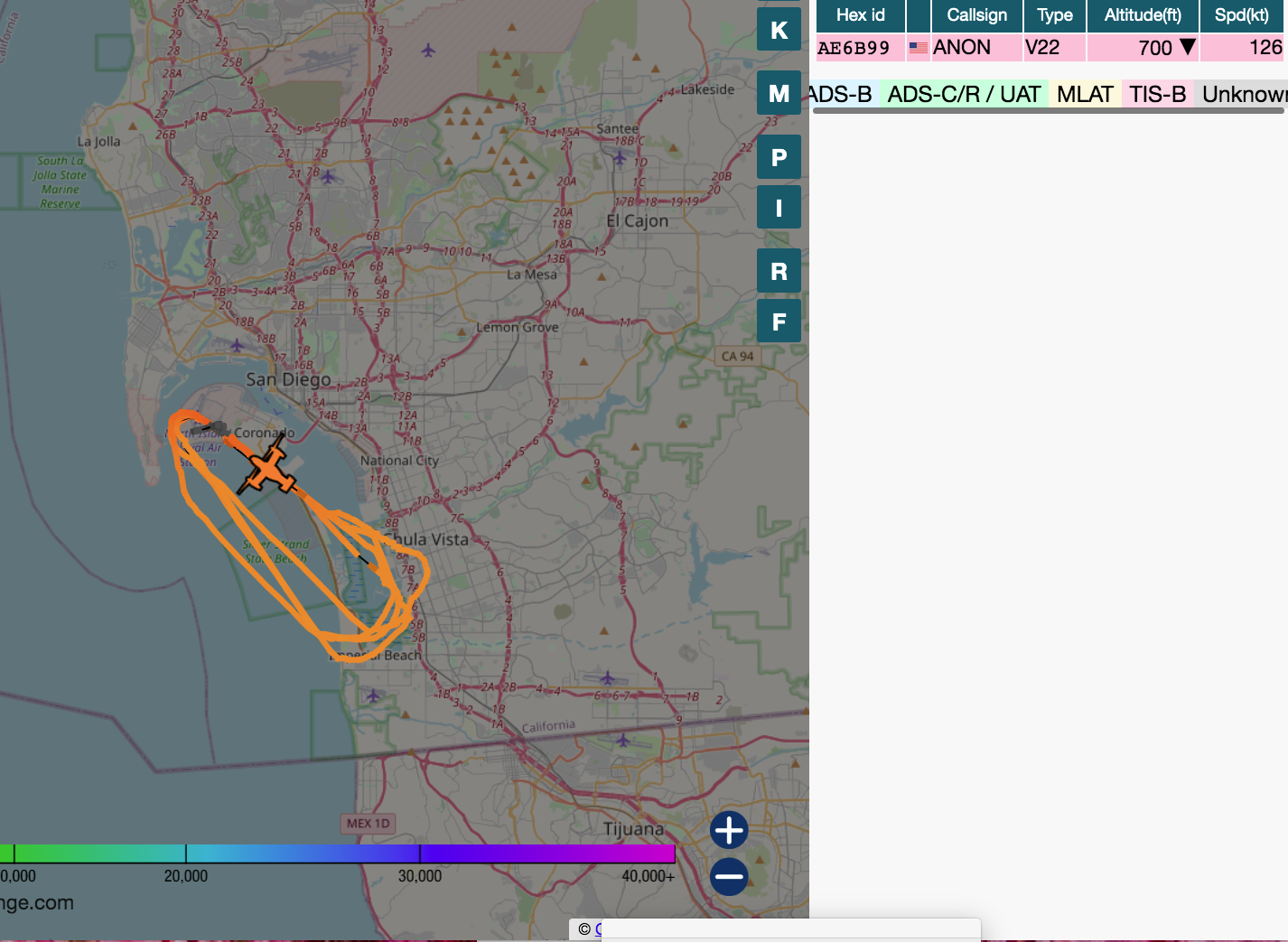Sort table by Altitude(ft) column
The height and width of the screenshot is (942, 1288).
click(x=1143, y=15)
